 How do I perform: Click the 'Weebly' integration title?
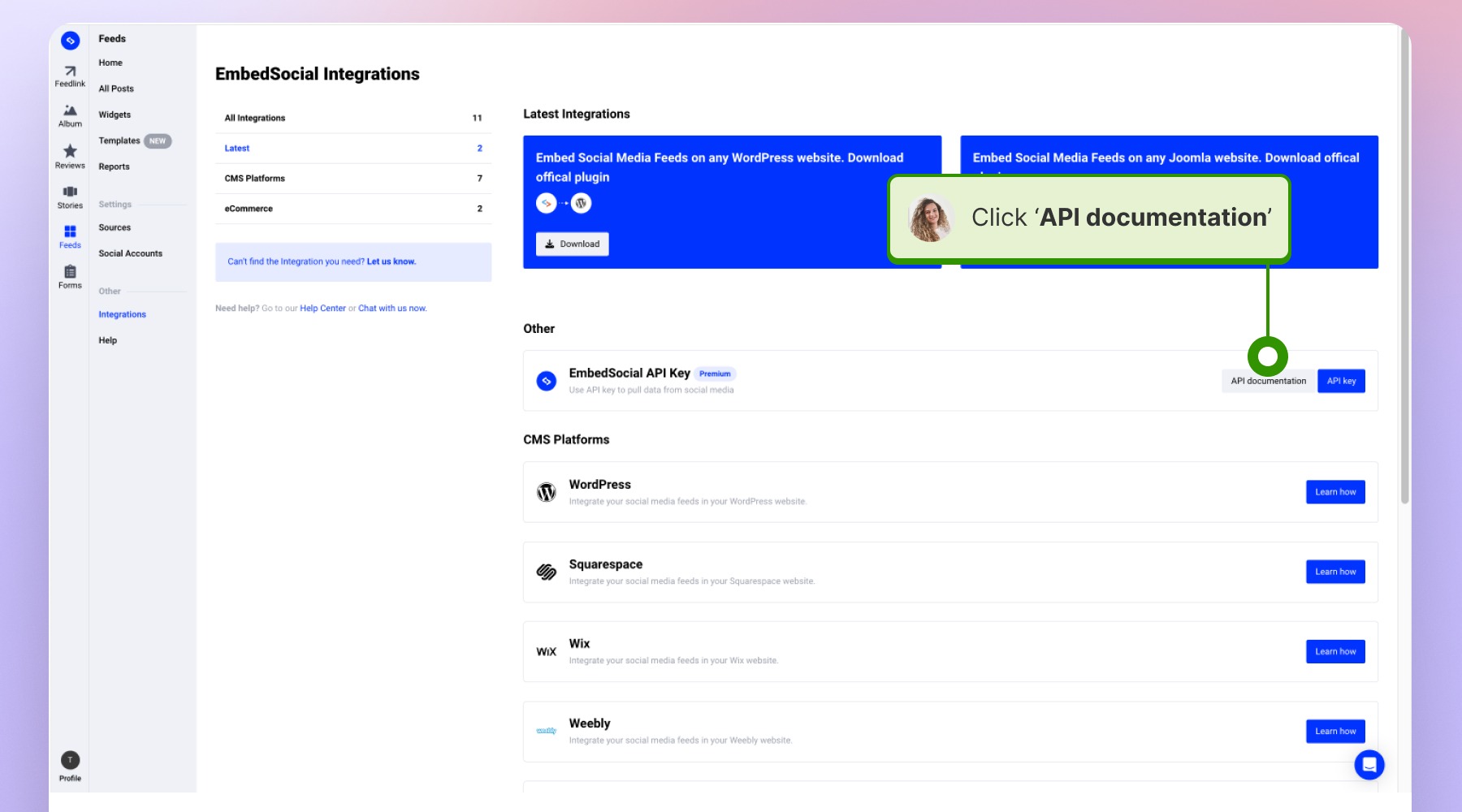[590, 723]
